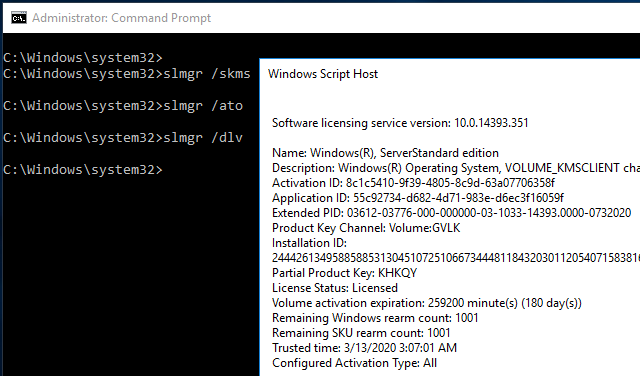Click the Windows Script Host dialog title
Viewport: 640px width, 376px height.
click(x=323, y=74)
